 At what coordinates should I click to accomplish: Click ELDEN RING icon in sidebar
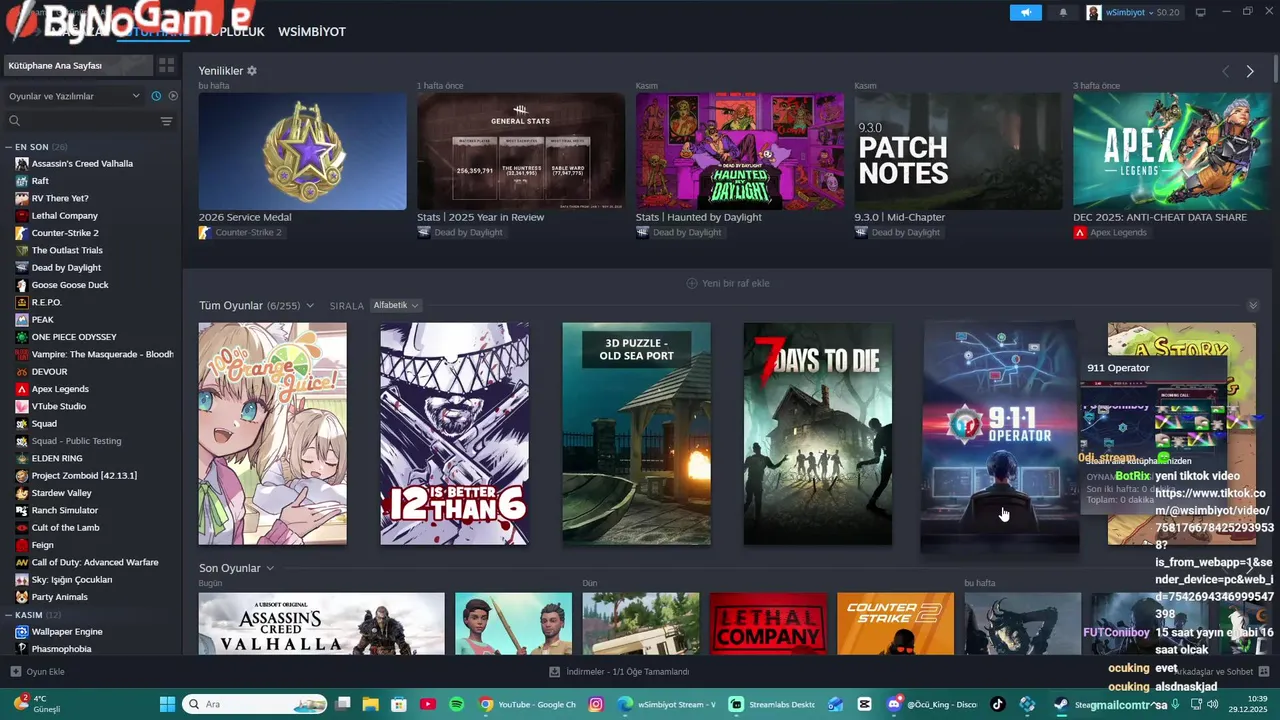click(x=22, y=458)
